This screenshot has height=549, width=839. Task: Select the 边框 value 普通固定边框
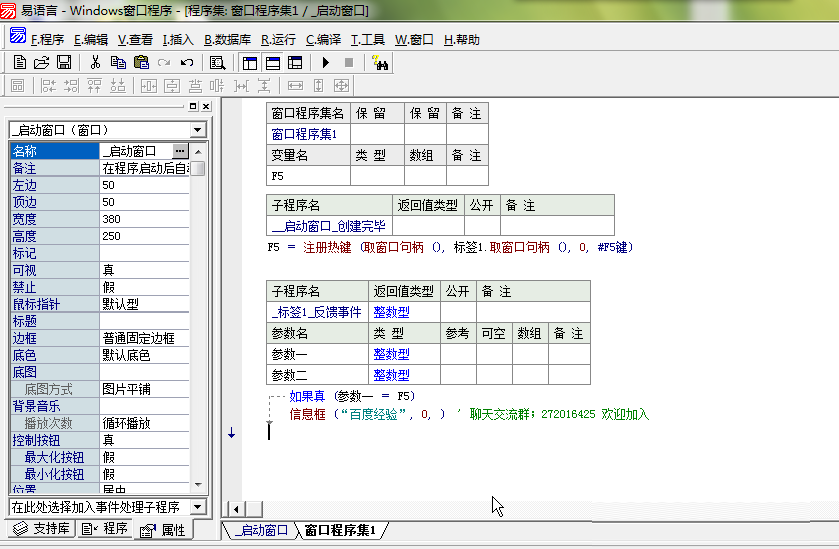click(x=144, y=338)
